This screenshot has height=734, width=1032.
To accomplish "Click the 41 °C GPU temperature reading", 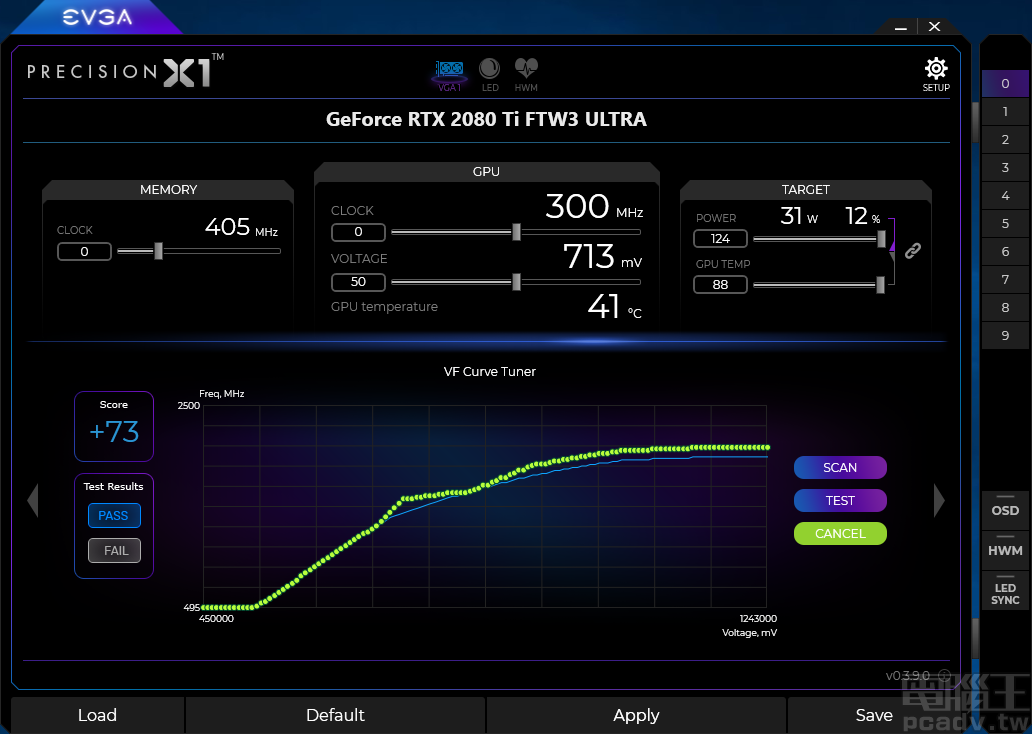I will coord(614,307).
